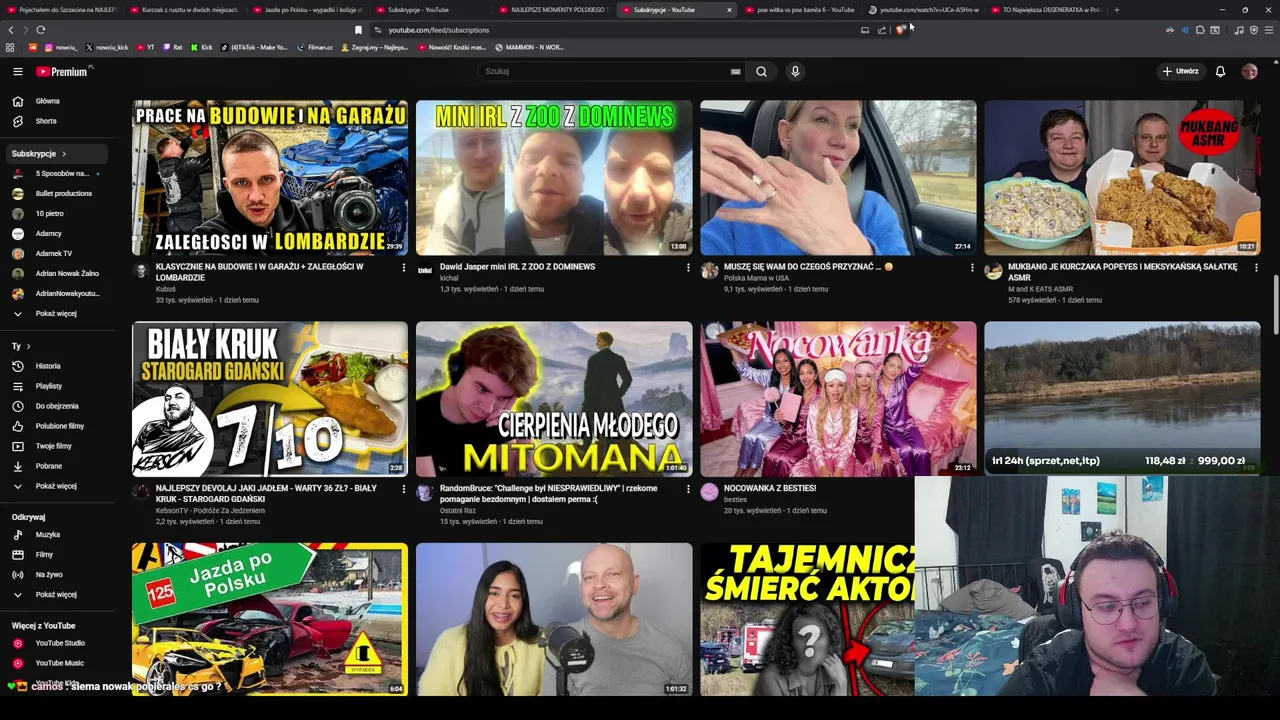The width and height of the screenshot is (1280, 720).
Task: Open Na żywo live section
Action: tap(49, 575)
